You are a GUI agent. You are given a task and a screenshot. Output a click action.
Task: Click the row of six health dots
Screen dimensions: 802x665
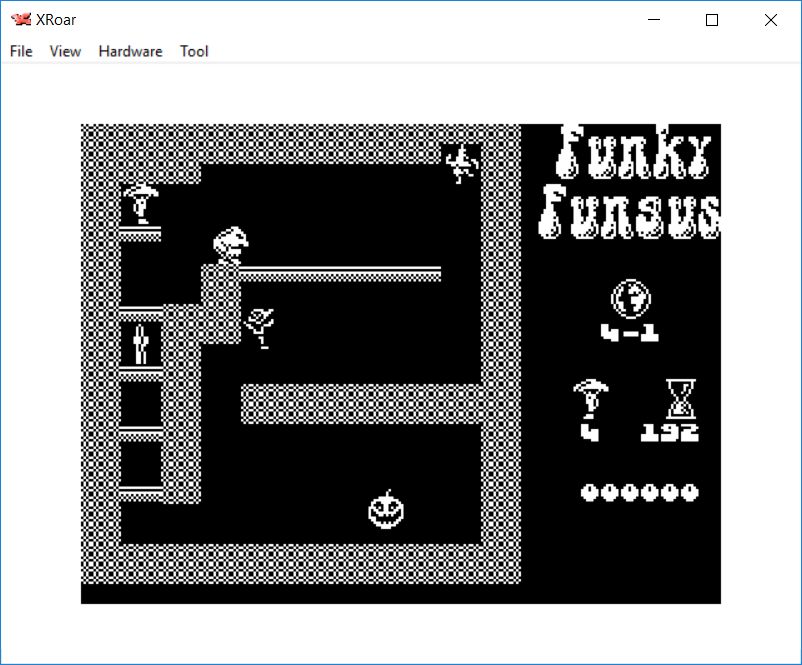[x=640, y=492]
